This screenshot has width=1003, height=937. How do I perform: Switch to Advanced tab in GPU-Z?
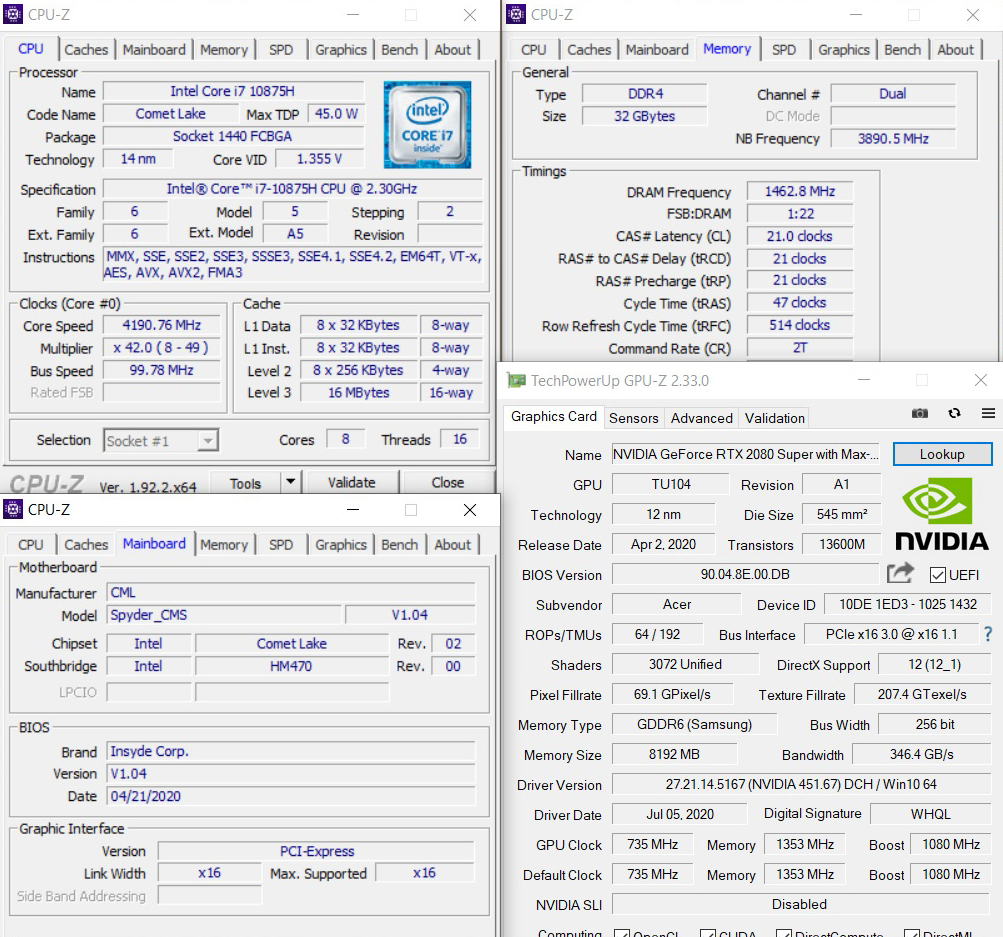tap(702, 418)
